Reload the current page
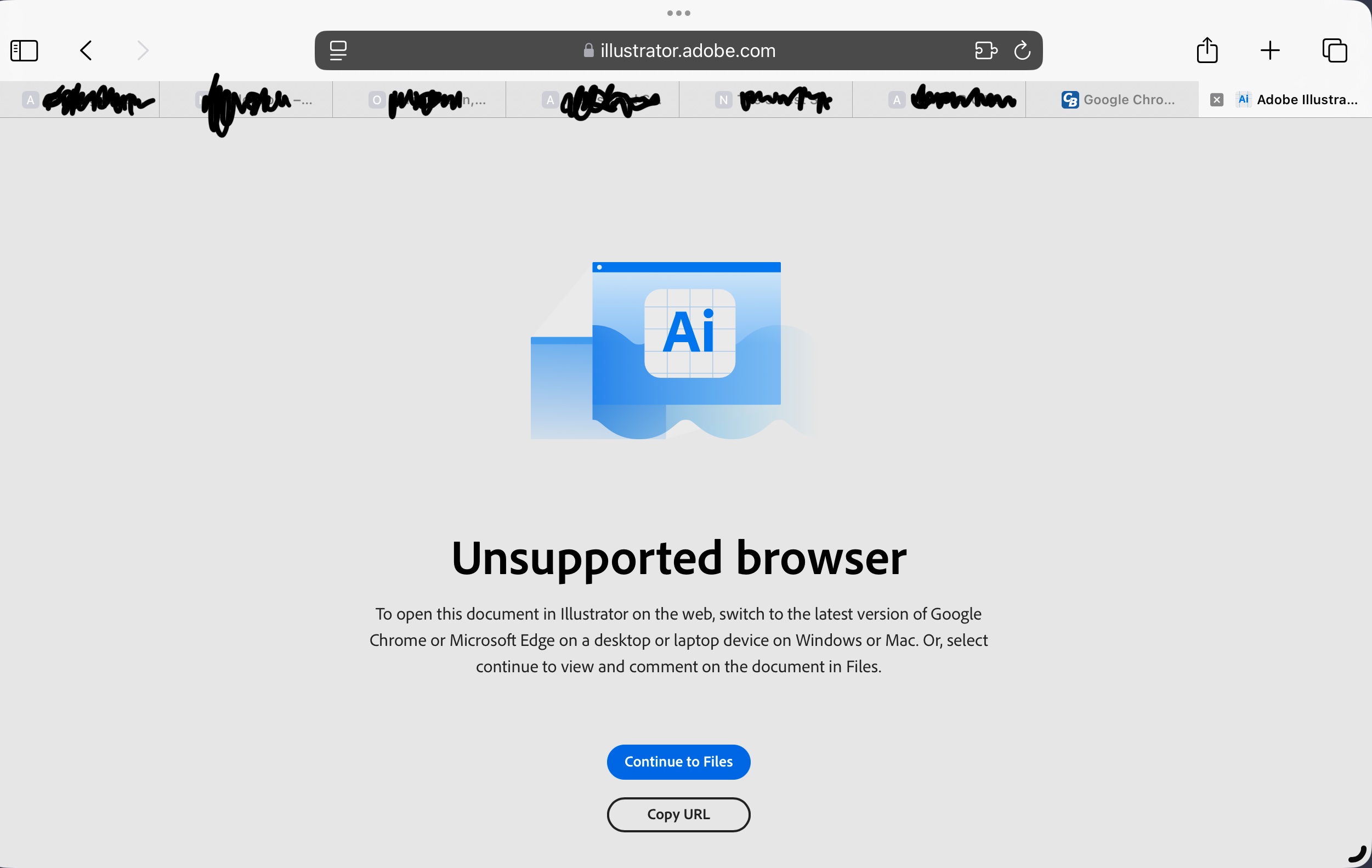1372x868 pixels. (x=1023, y=50)
